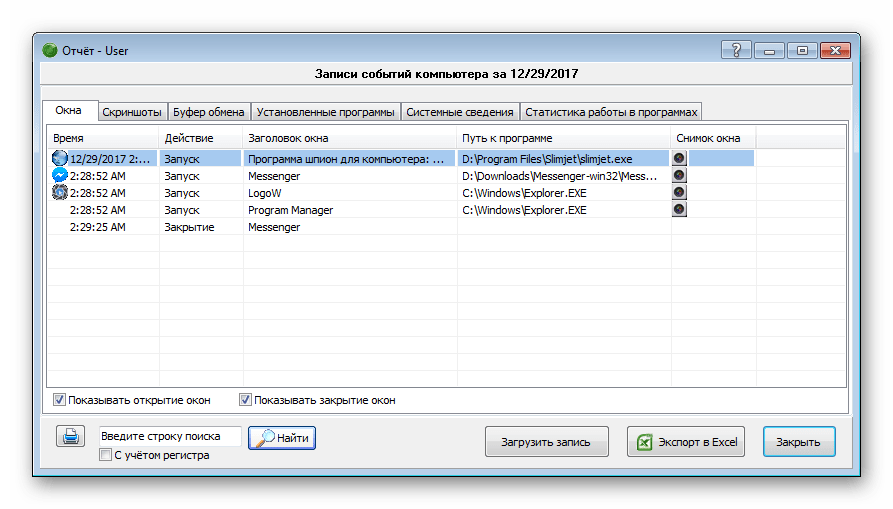The image size is (893, 509).
Task: Open the Буфер обмена tab
Action: tap(208, 112)
